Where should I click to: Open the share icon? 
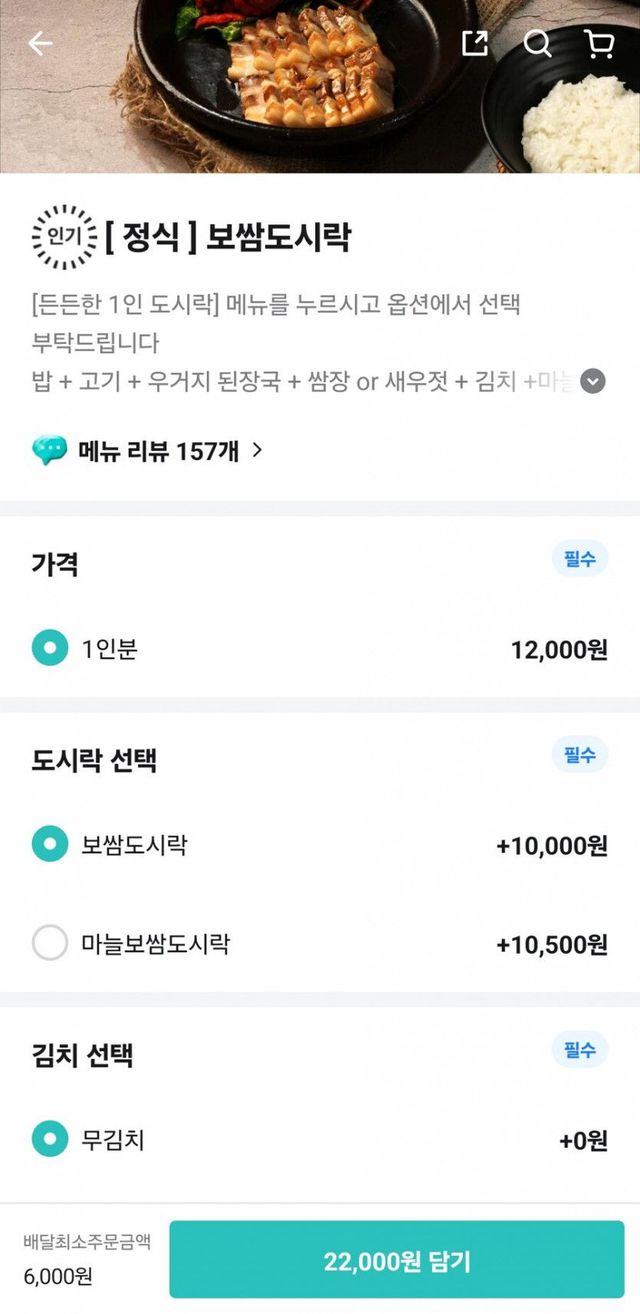tap(475, 43)
